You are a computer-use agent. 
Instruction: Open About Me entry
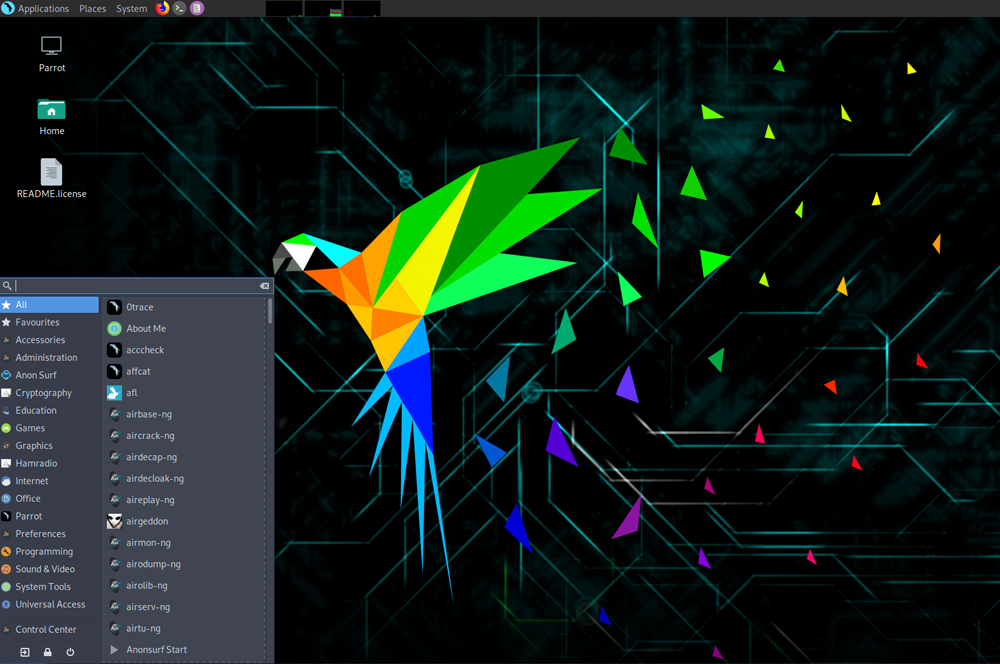185,328
